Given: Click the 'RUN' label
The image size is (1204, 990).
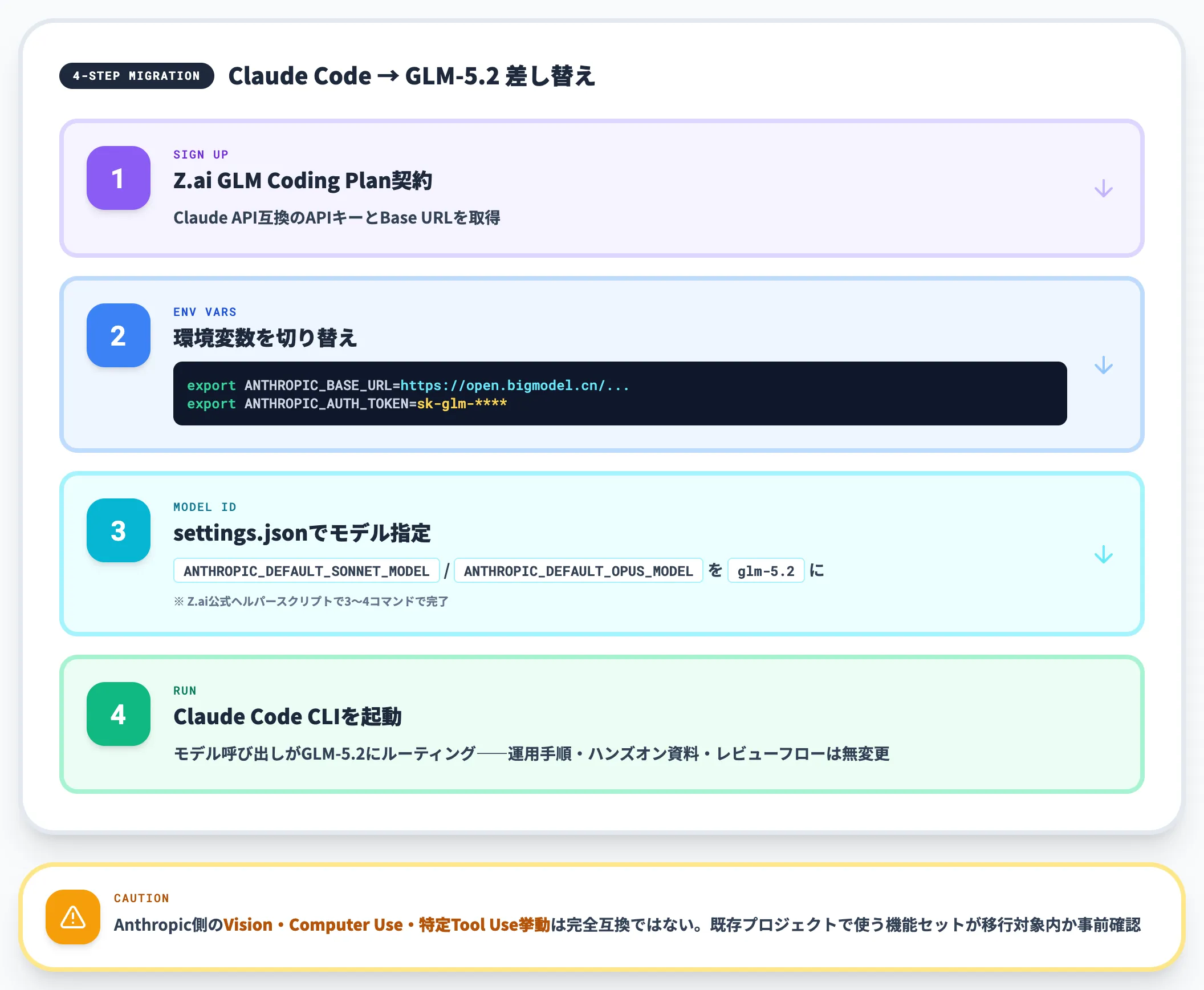Looking at the screenshot, I should (185, 691).
